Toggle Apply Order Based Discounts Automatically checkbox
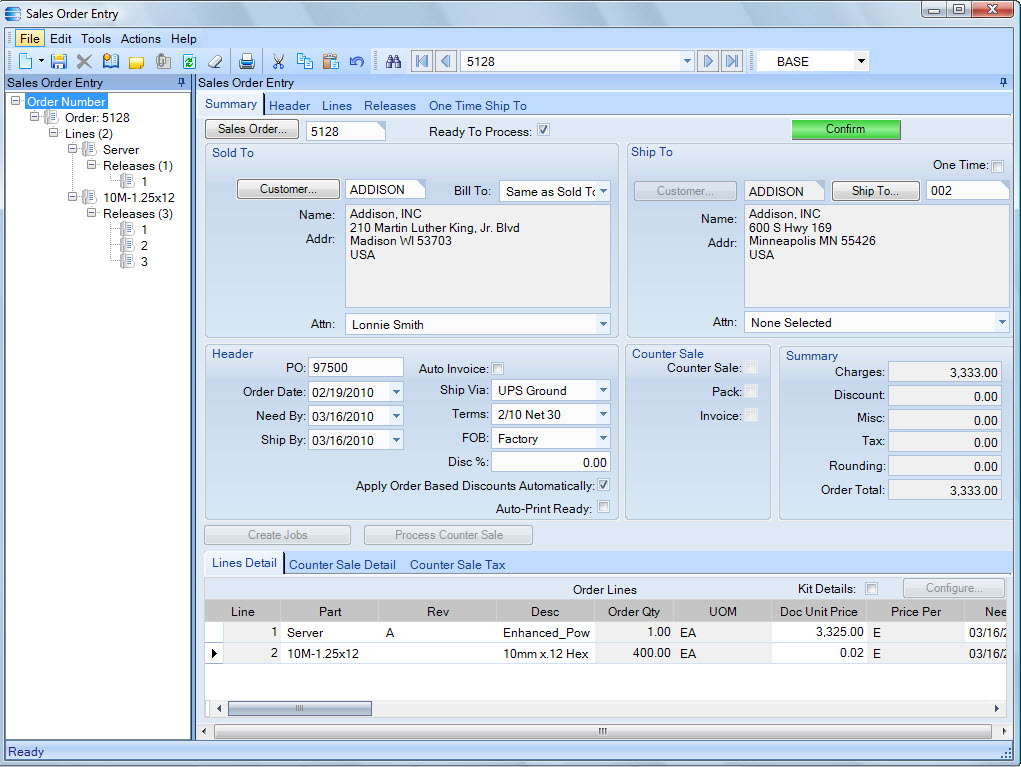Image resolution: width=1021 pixels, height=767 pixels. click(x=604, y=485)
